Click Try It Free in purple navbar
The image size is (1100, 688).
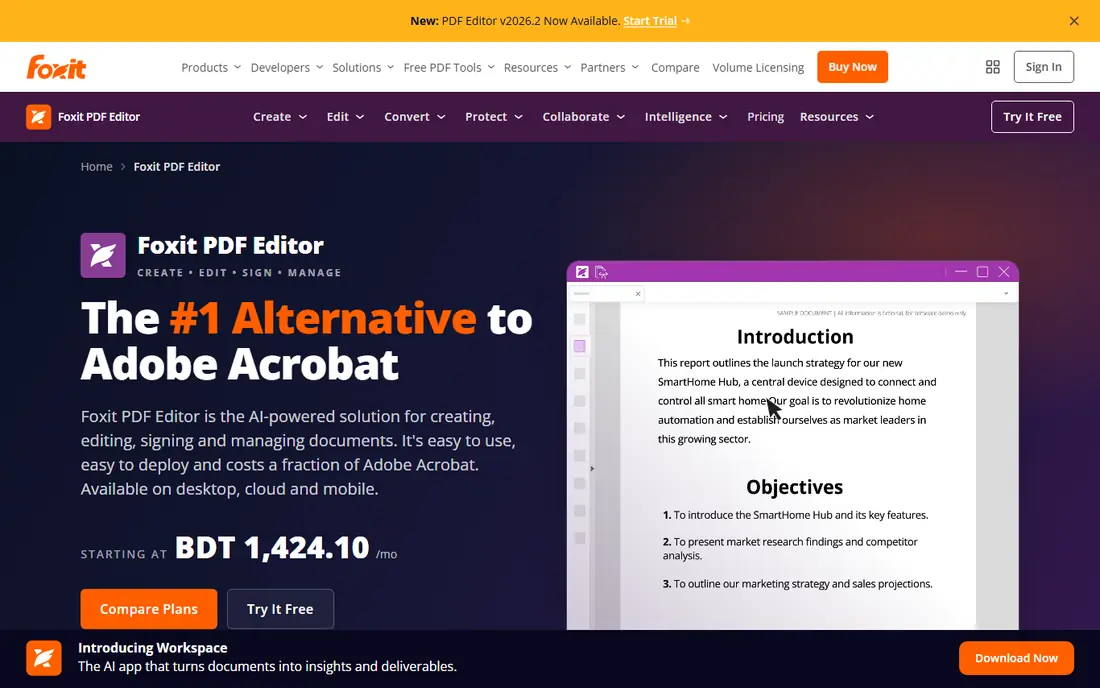[1032, 116]
